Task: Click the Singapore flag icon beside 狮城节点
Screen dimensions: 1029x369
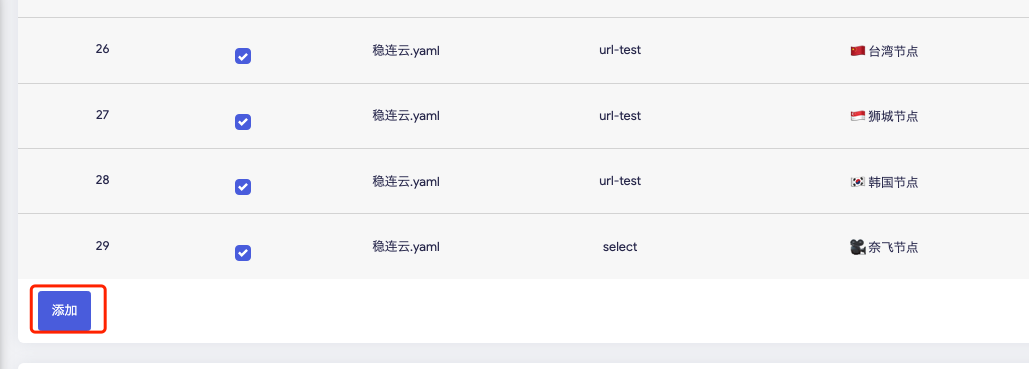Action: point(857,116)
